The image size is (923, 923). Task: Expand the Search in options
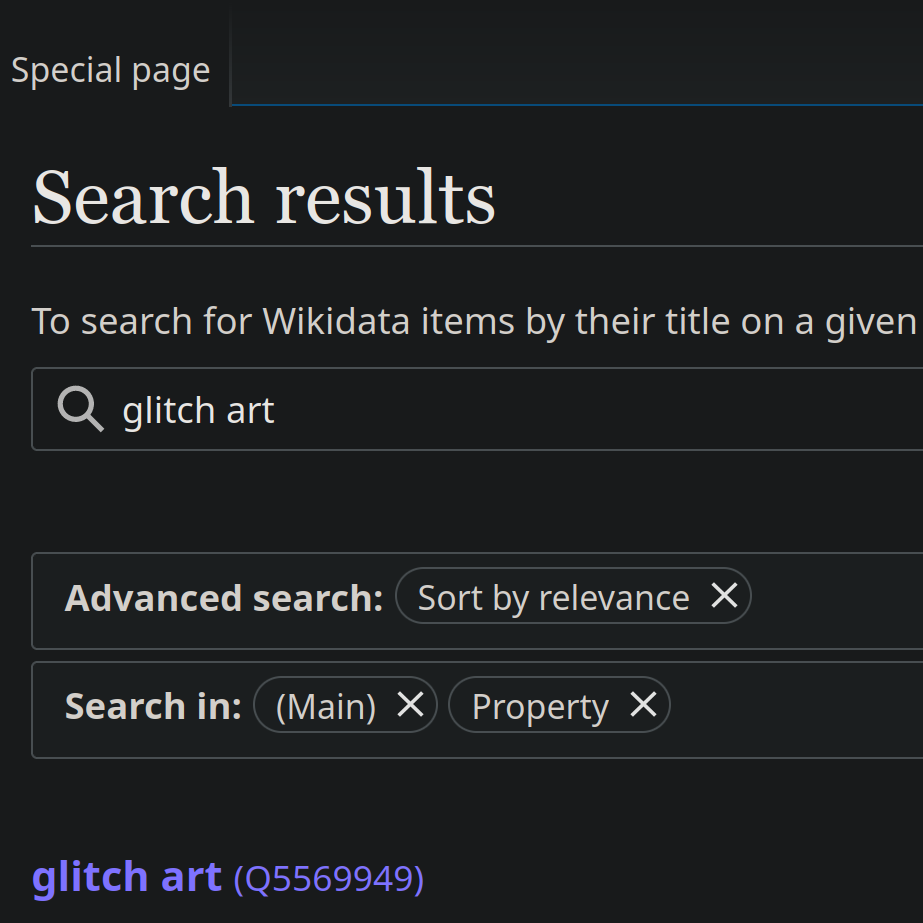click(x=152, y=705)
